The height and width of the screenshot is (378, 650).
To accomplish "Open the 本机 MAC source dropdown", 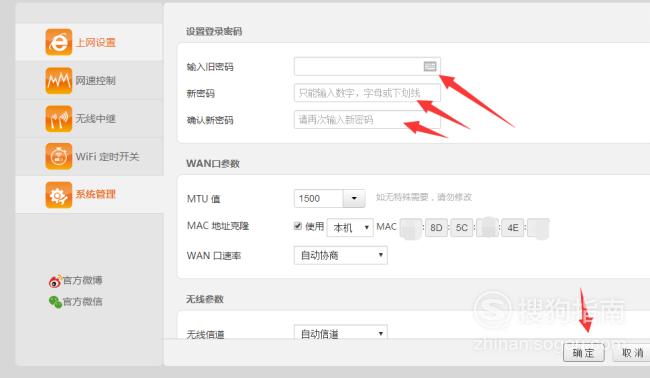I will [x=350, y=228].
